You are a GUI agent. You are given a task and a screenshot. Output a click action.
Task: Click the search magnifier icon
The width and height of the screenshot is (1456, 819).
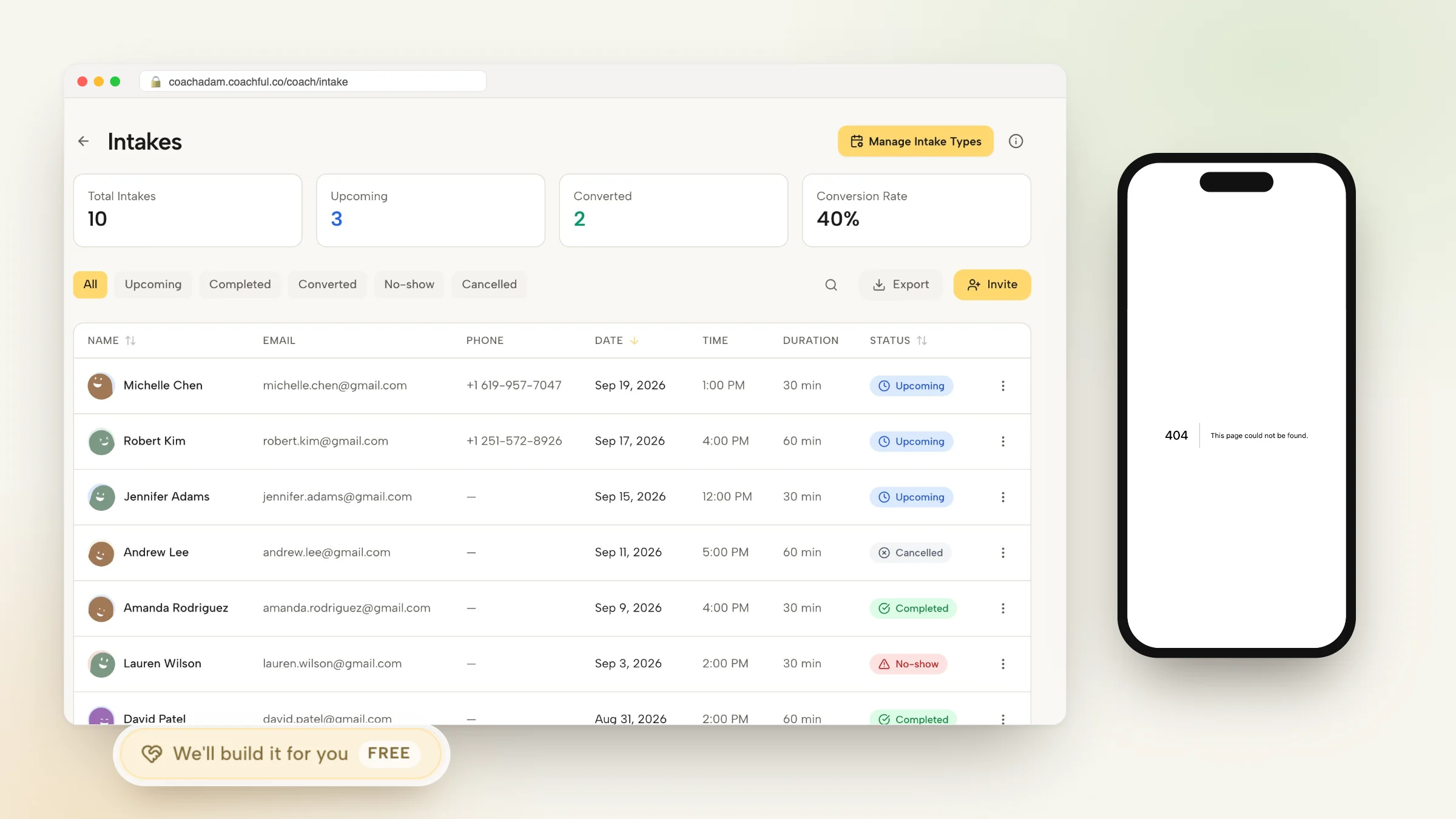point(831,285)
